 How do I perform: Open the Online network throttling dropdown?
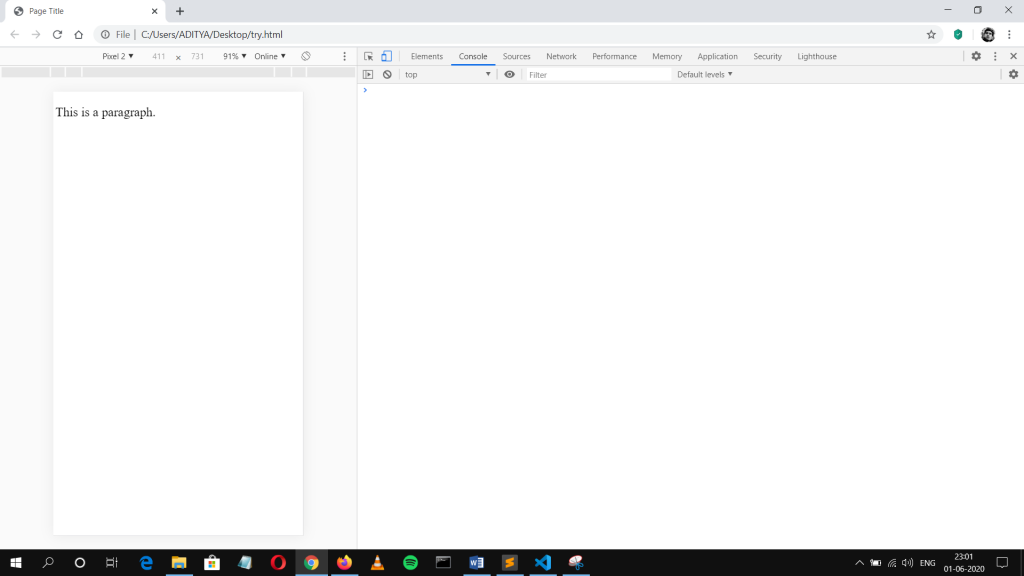270,57
